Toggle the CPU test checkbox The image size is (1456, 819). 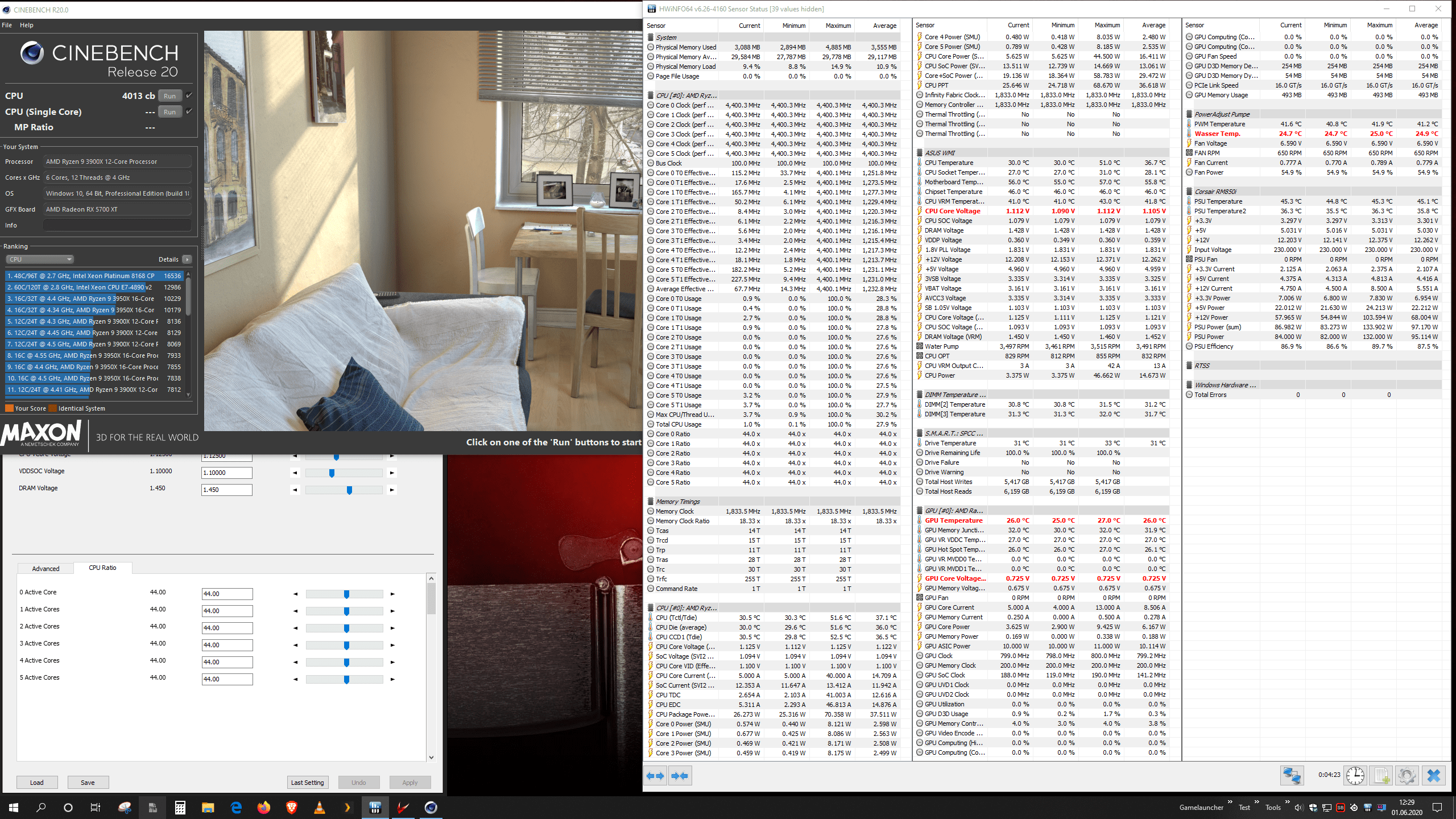(x=189, y=96)
